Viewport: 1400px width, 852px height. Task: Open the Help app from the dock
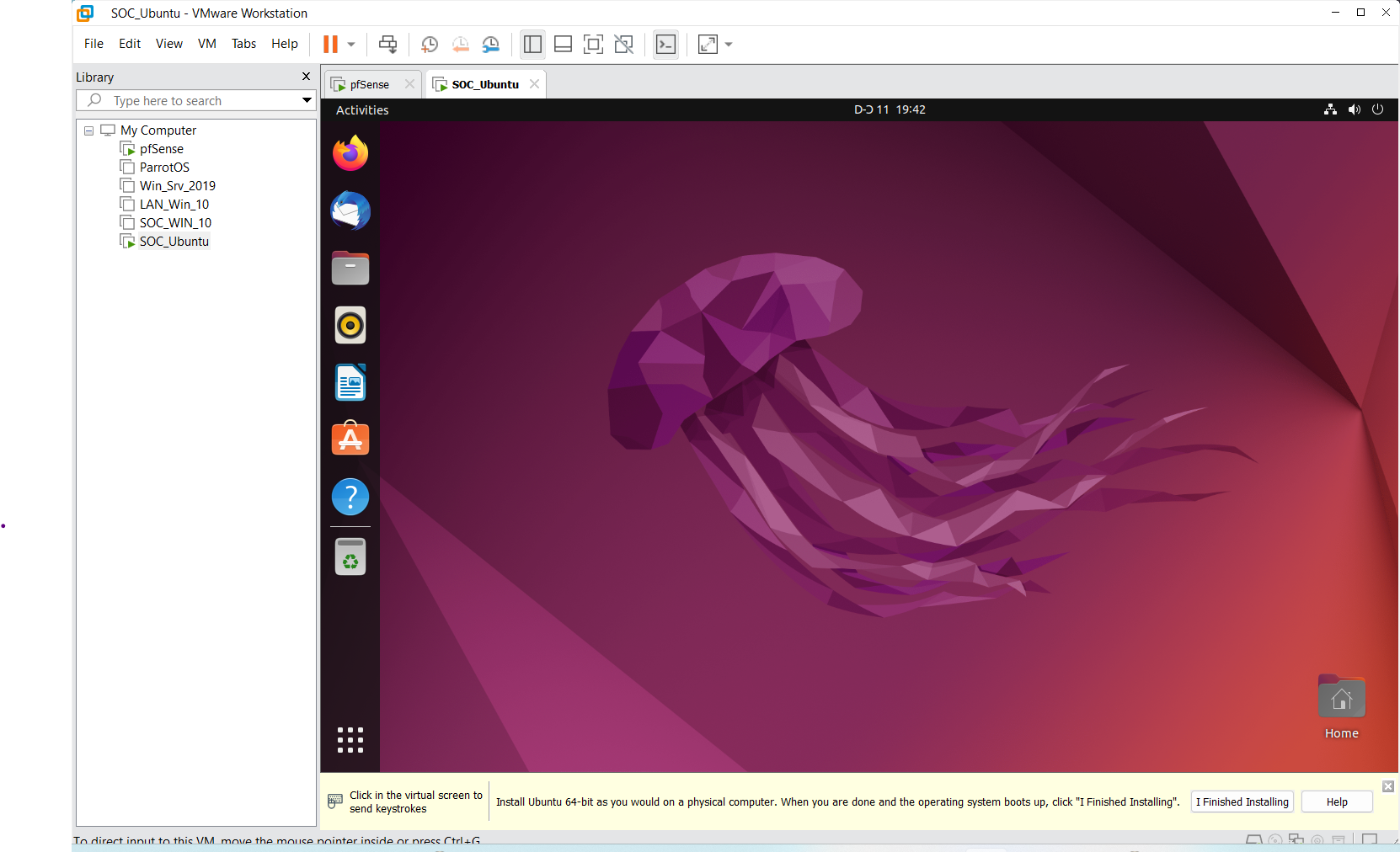coord(350,497)
